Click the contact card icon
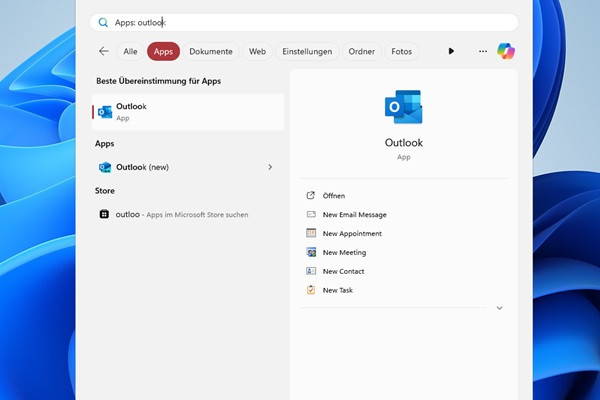The height and width of the screenshot is (400, 600). 311,271
